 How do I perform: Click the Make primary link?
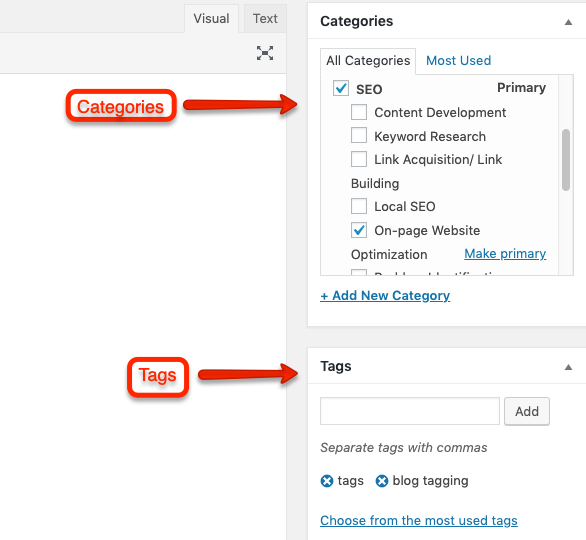pos(505,254)
